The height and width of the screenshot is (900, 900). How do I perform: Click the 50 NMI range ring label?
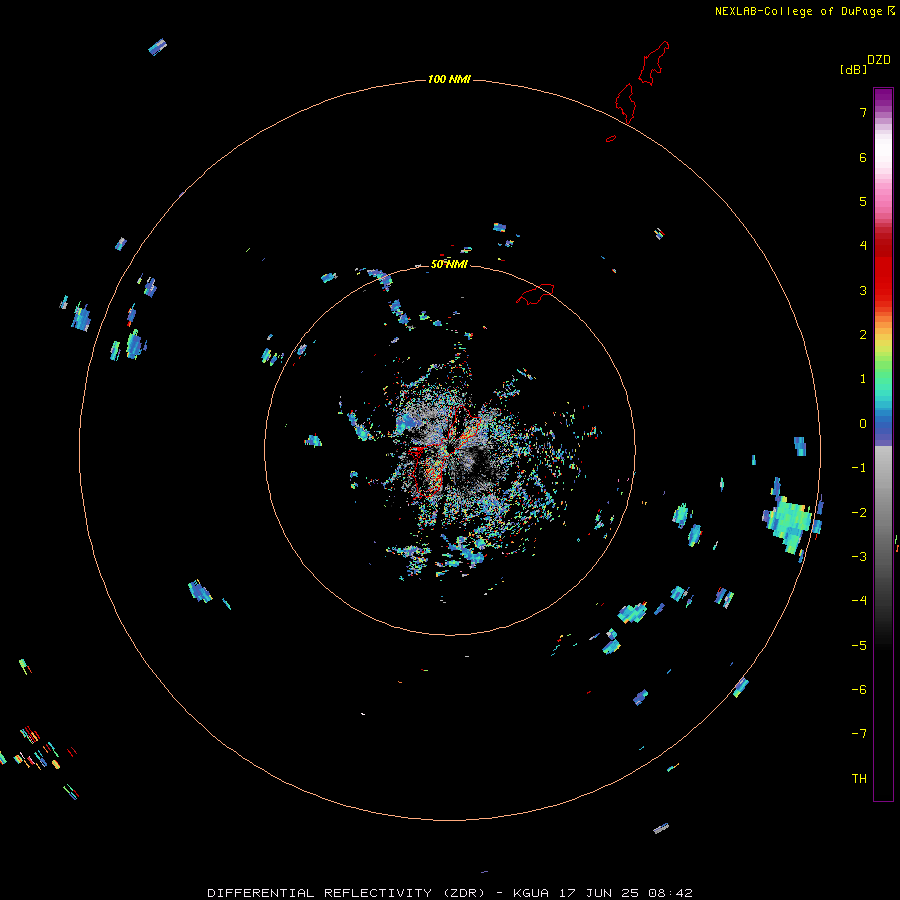[x=449, y=264]
